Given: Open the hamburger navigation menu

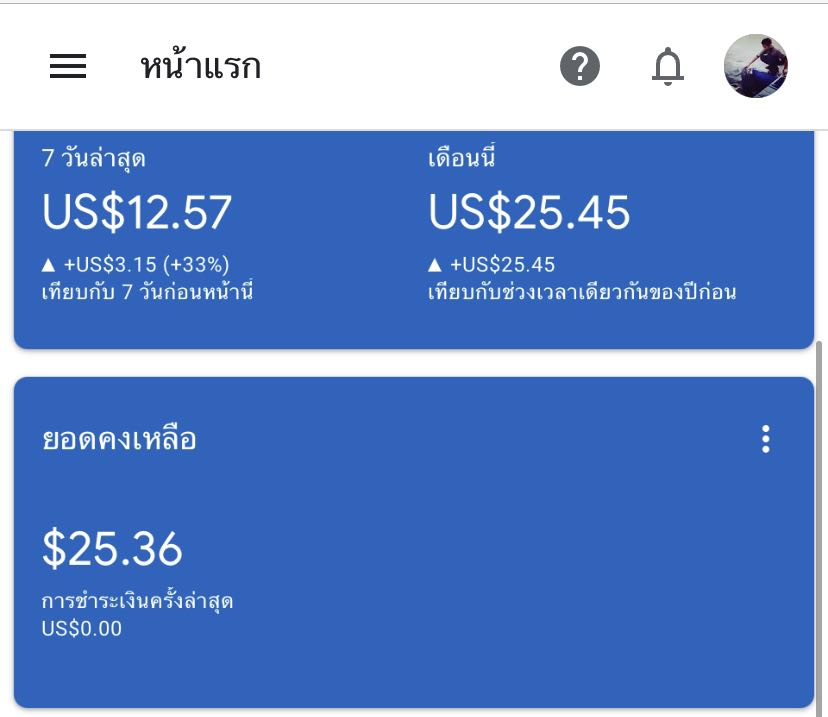Looking at the screenshot, I should (x=68, y=66).
